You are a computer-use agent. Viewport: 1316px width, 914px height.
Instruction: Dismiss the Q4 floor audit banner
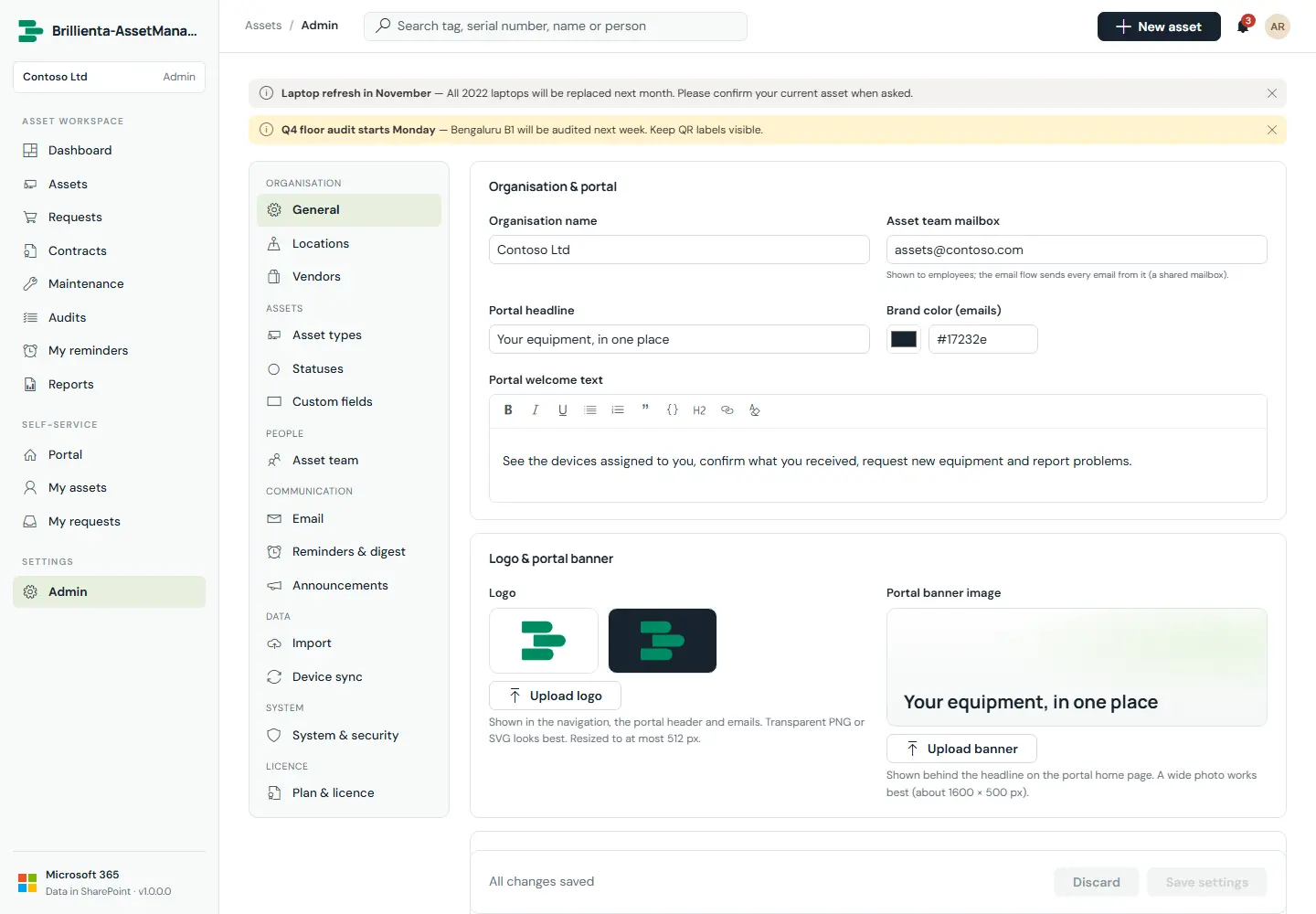1272,130
